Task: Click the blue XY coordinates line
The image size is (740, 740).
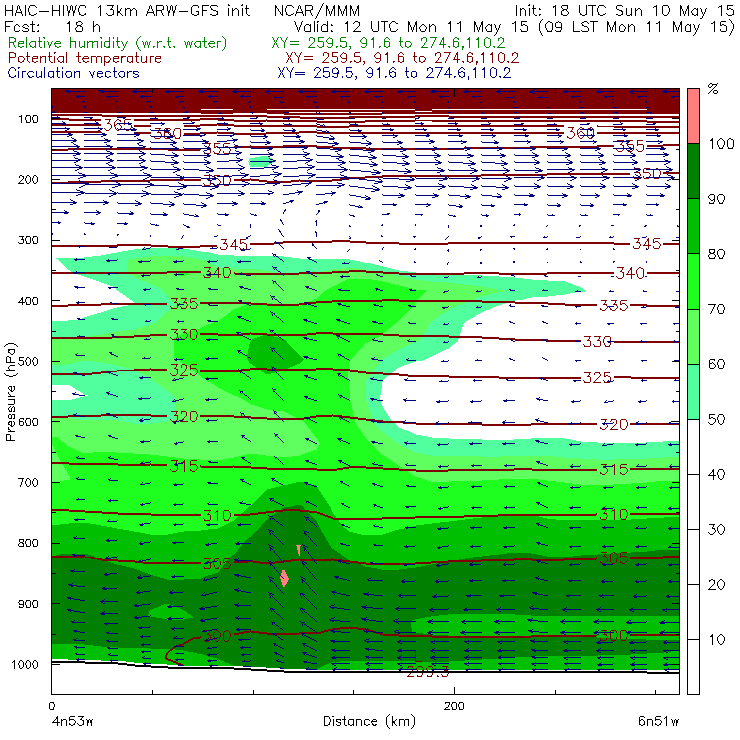Action: 394,73
